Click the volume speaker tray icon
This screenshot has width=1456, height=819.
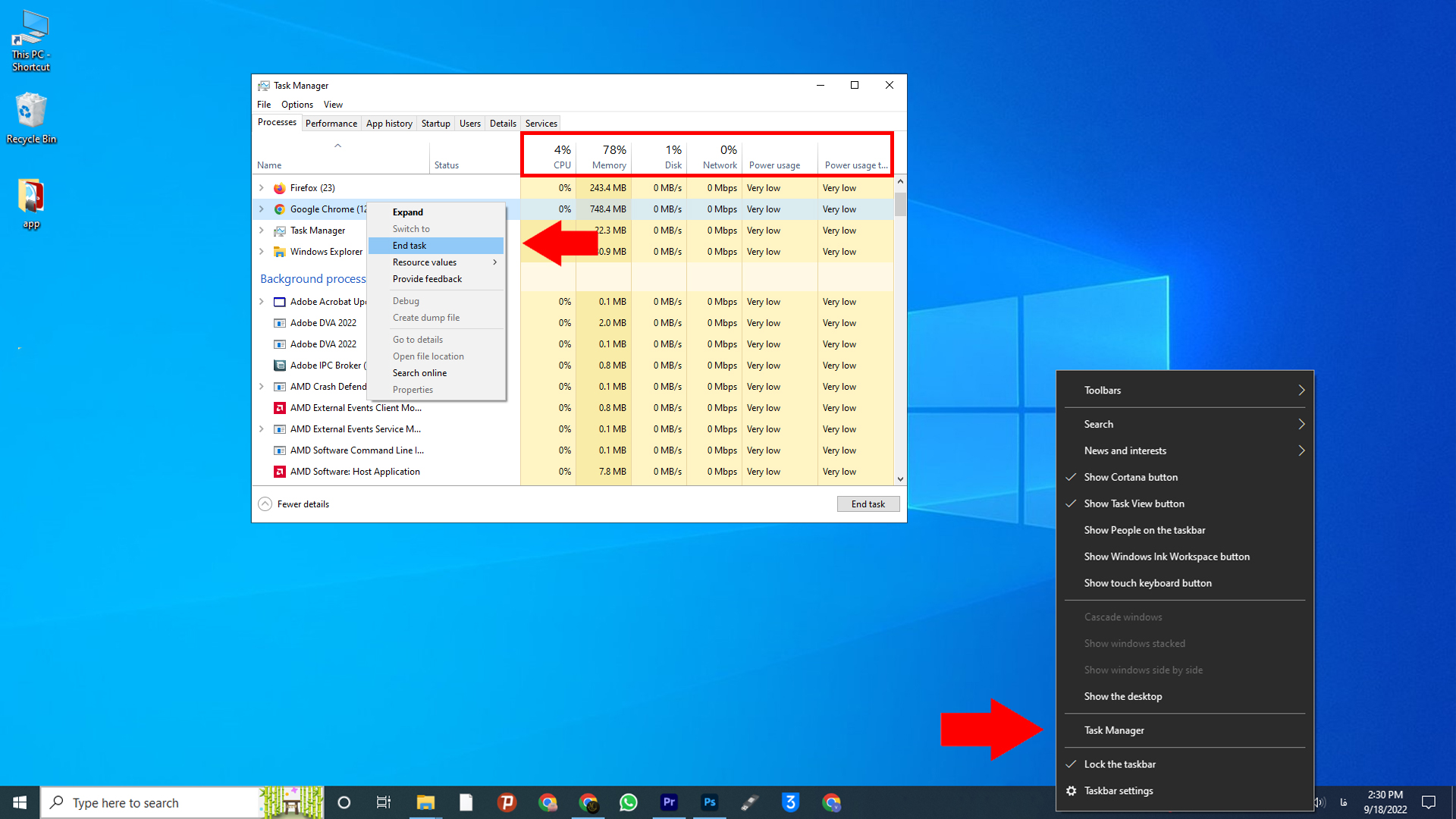1320,802
